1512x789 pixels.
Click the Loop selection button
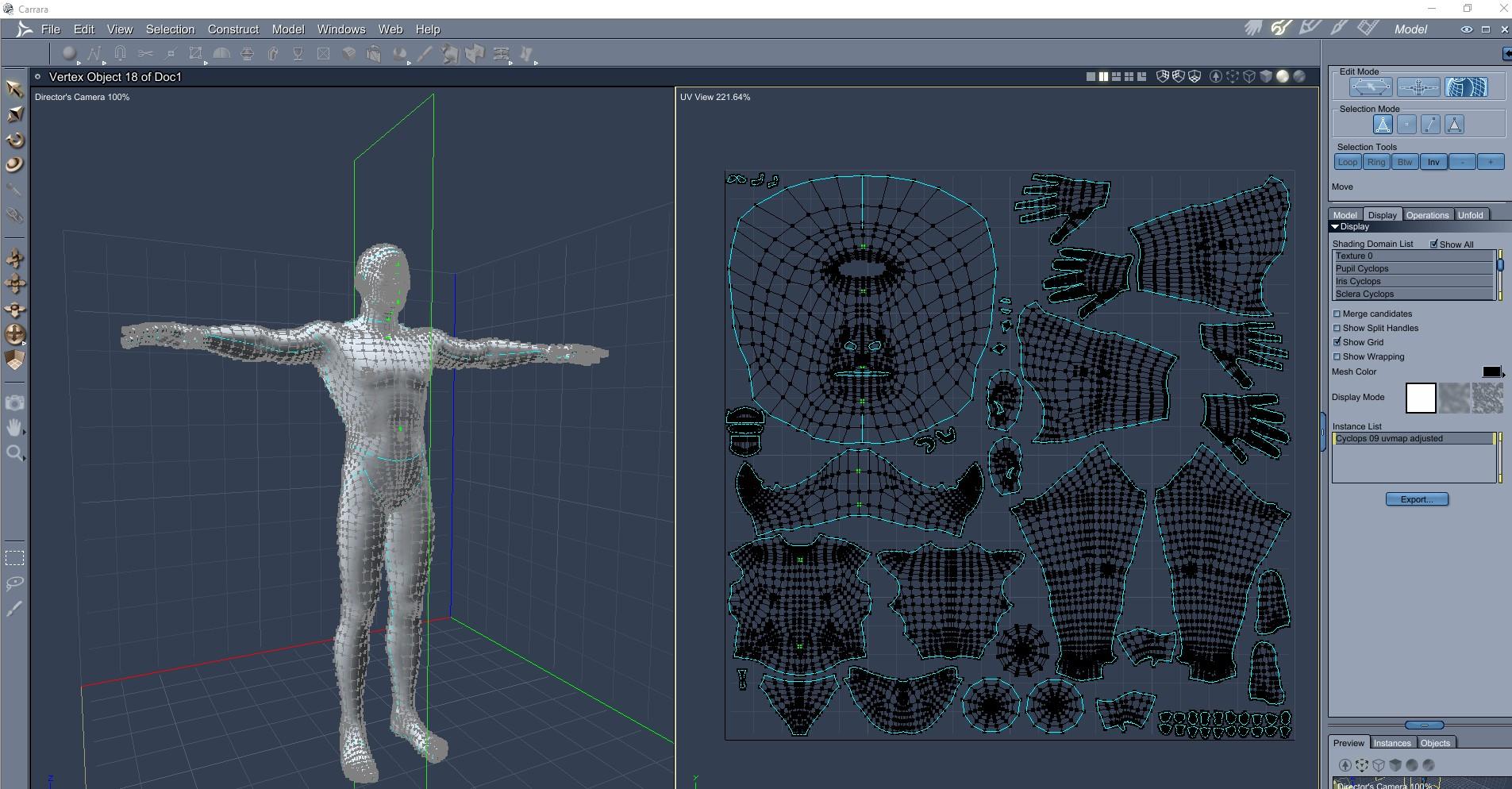[x=1348, y=162]
